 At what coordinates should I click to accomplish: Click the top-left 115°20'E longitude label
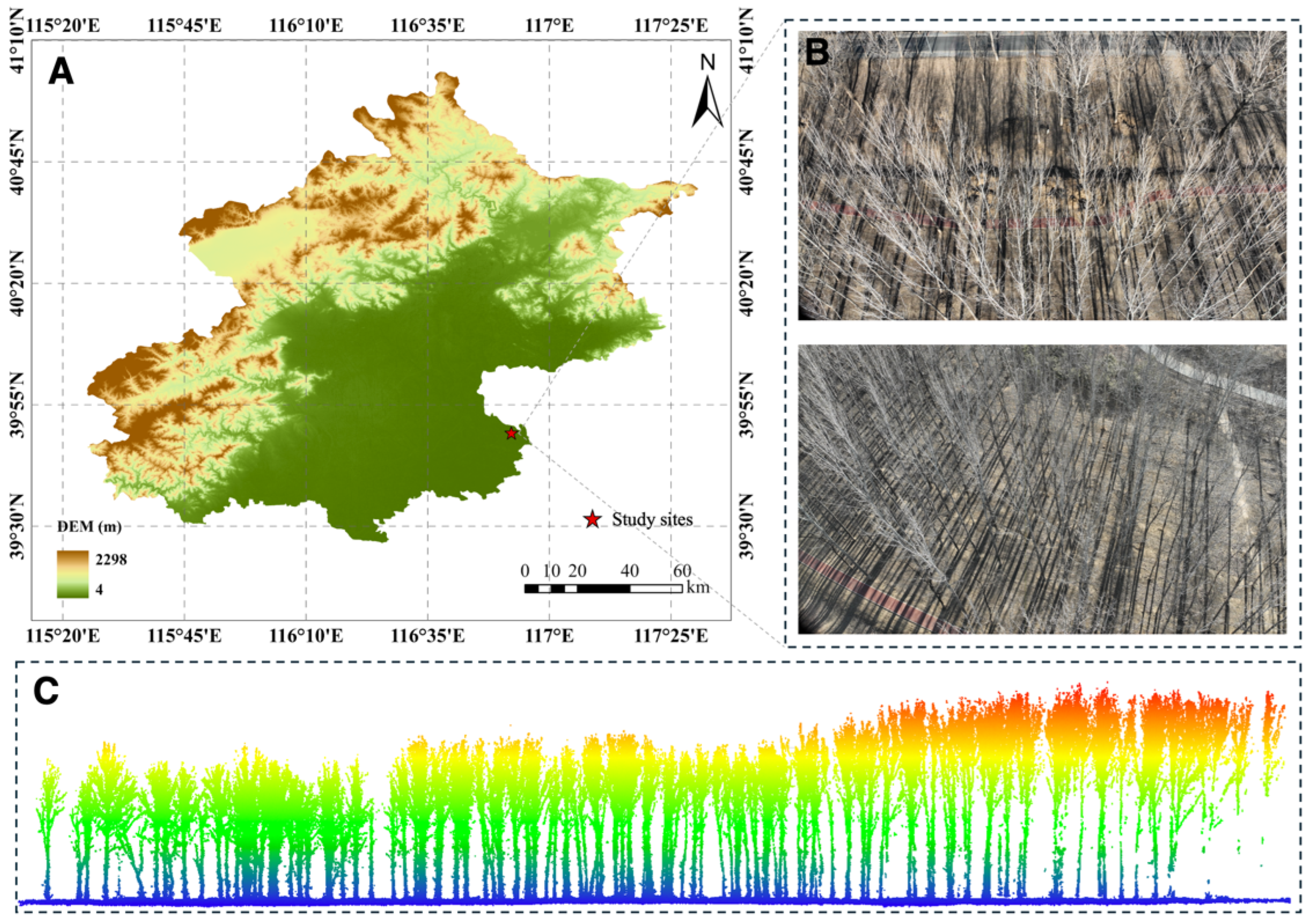pyautogui.click(x=63, y=26)
